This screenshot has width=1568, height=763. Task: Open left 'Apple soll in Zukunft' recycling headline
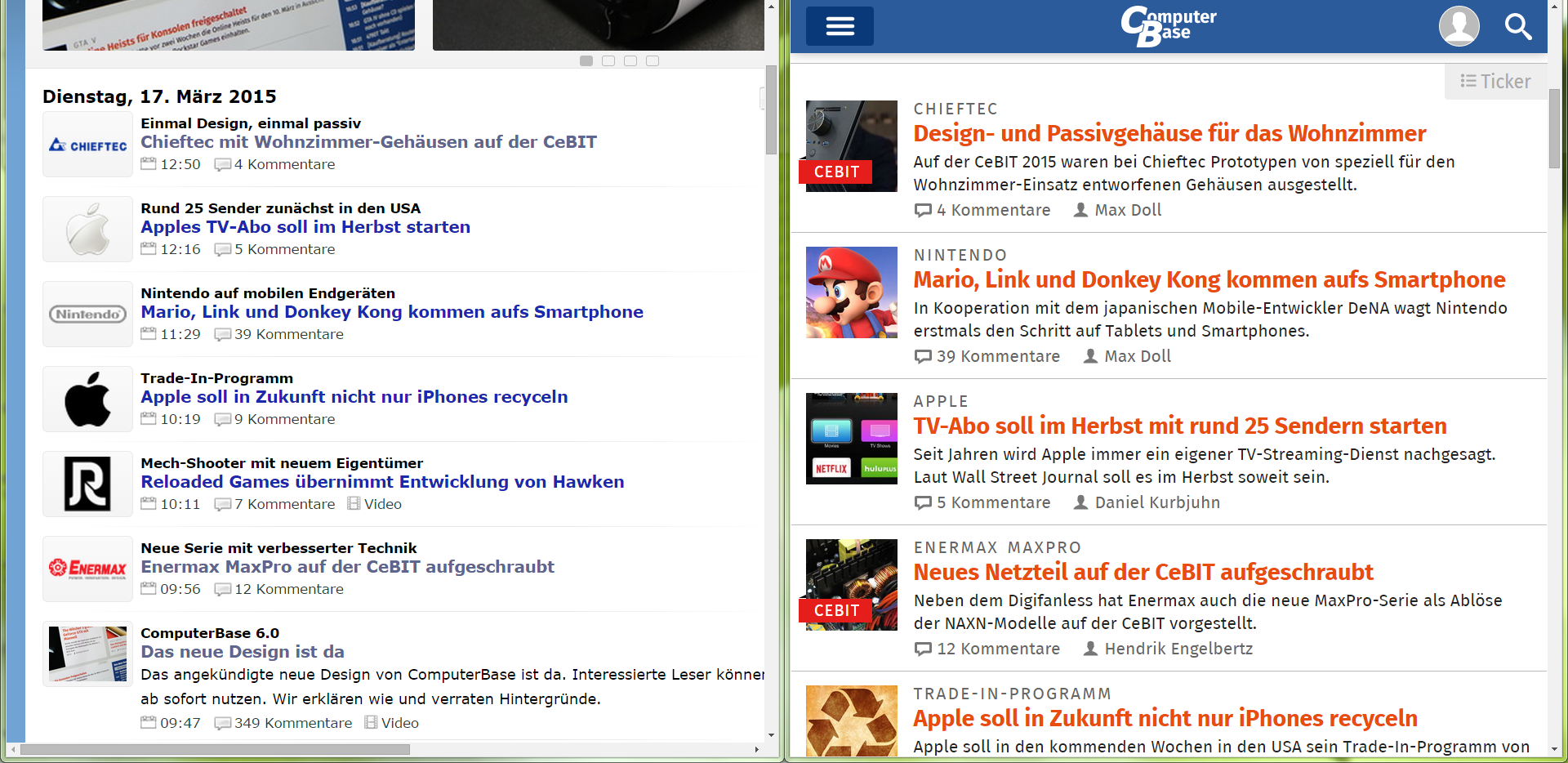pyautogui.click(x=354, y=397)
